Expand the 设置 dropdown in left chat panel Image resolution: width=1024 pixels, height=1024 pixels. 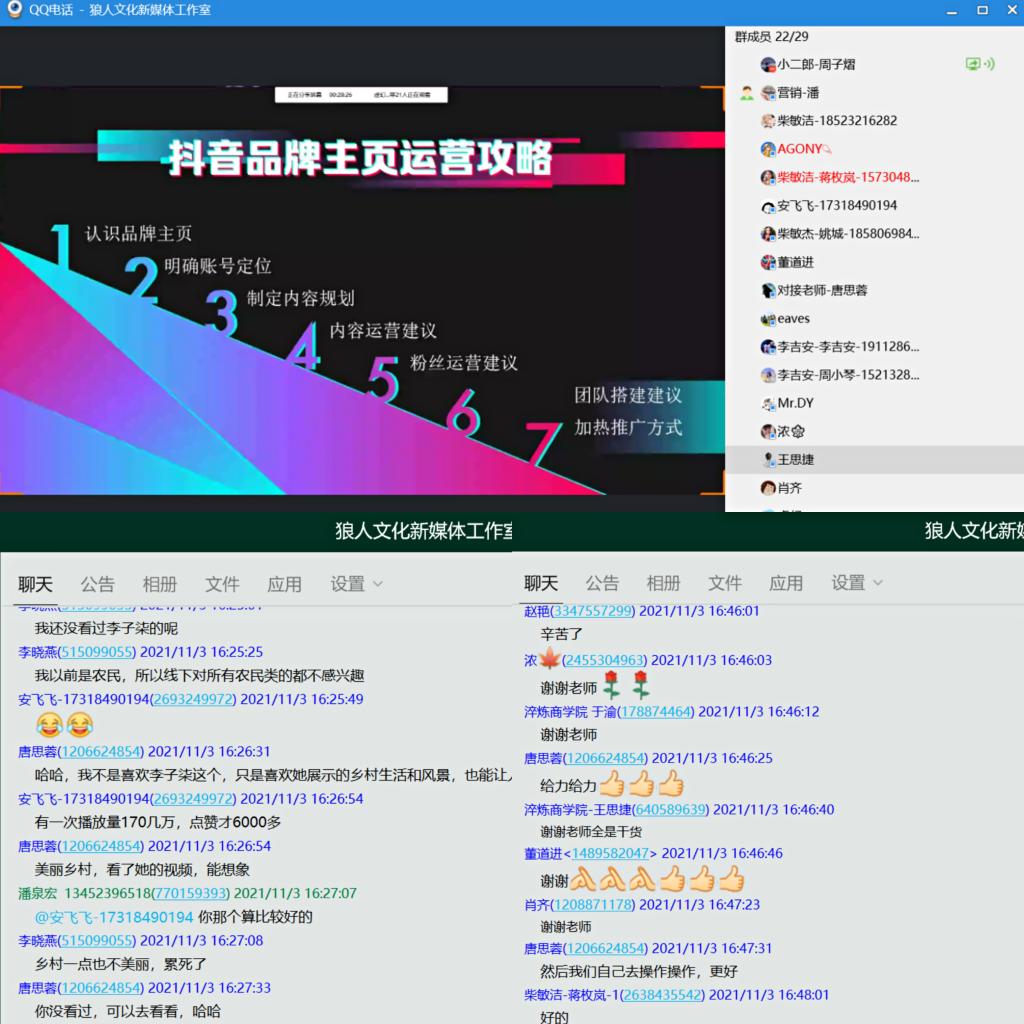[356, 584]
